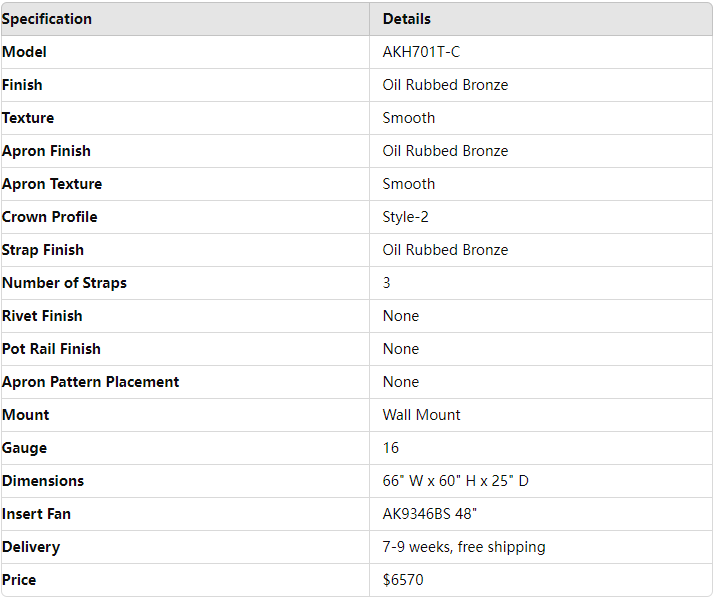
Task: Click the Crown Profile value Style-2
Action: 406,217
